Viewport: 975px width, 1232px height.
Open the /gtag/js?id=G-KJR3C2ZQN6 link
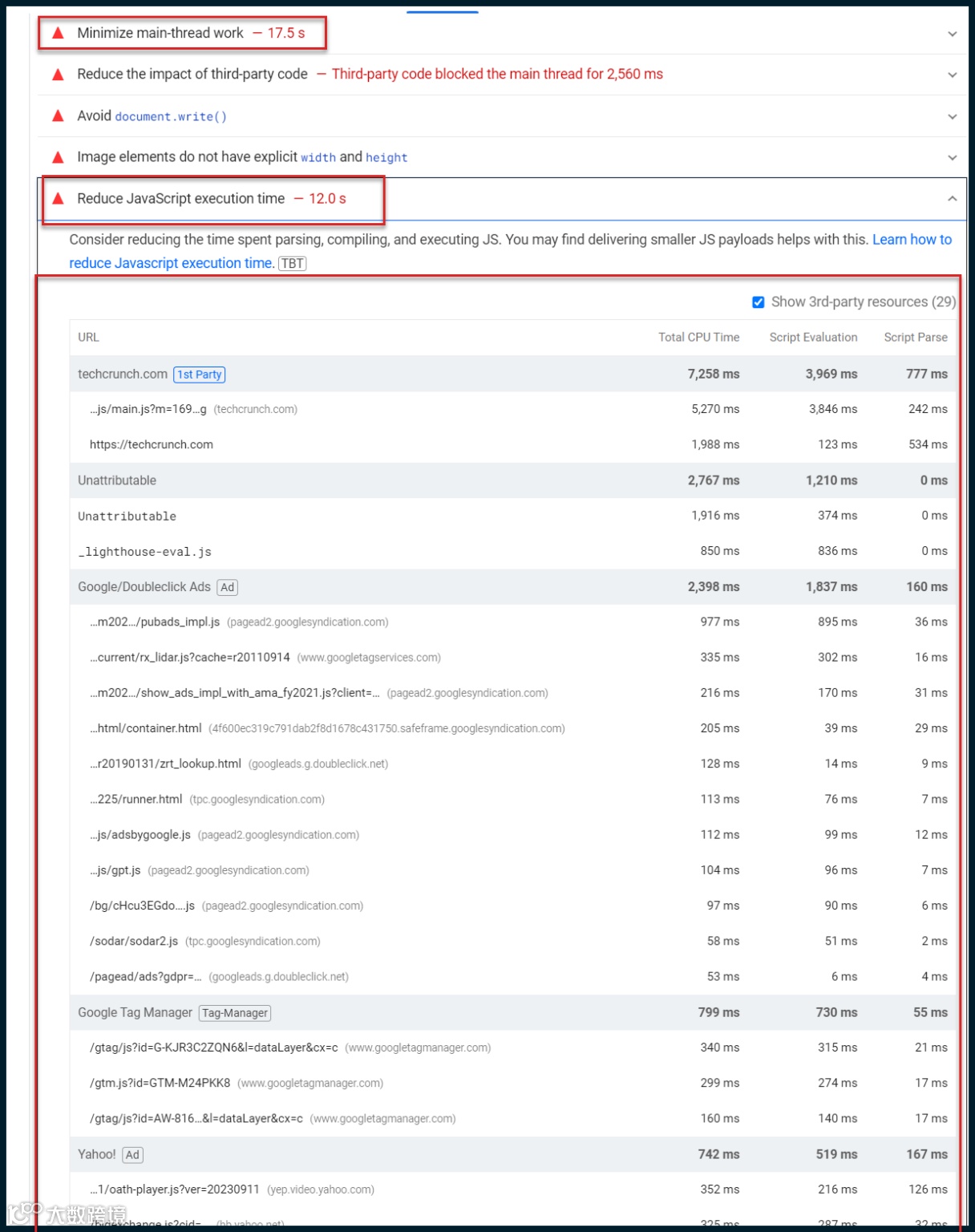tap(214, 1048)
